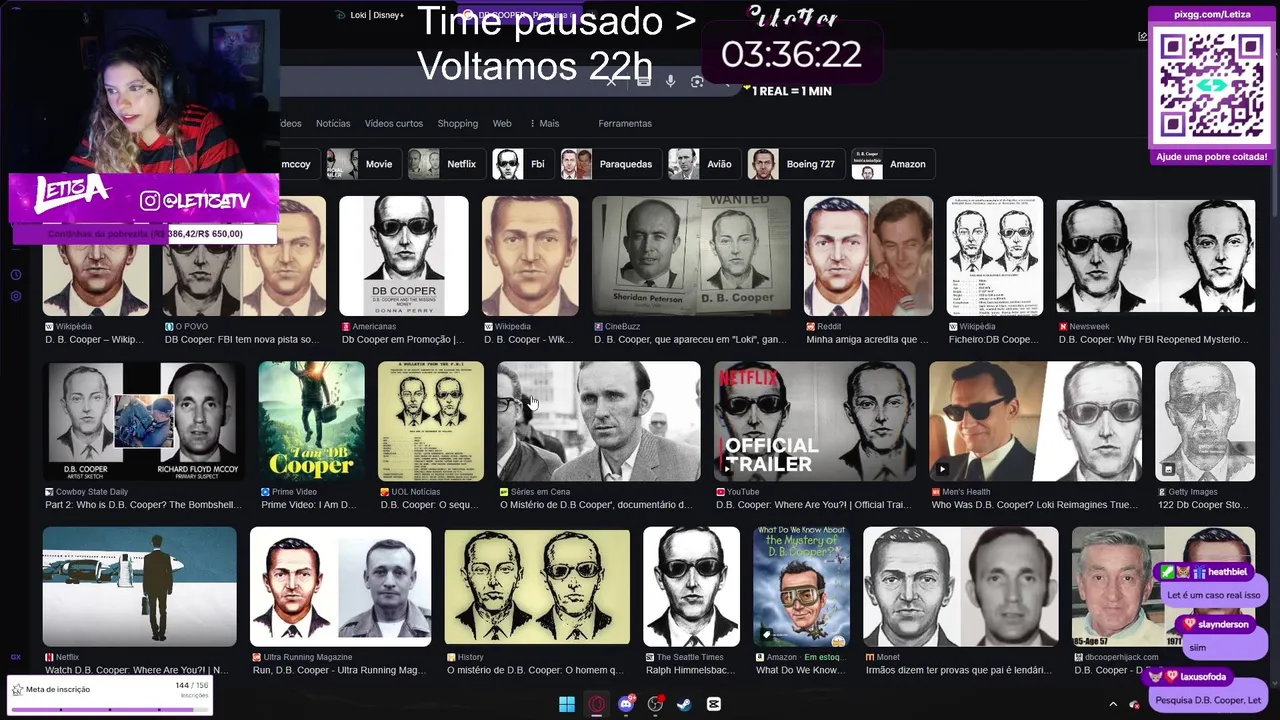The width and height of the screenshot is (1280, 720).
Task: Click 'Part 2: Who is D.B. Cooper? The Bombshell...' link
Action: coord(143,505)
